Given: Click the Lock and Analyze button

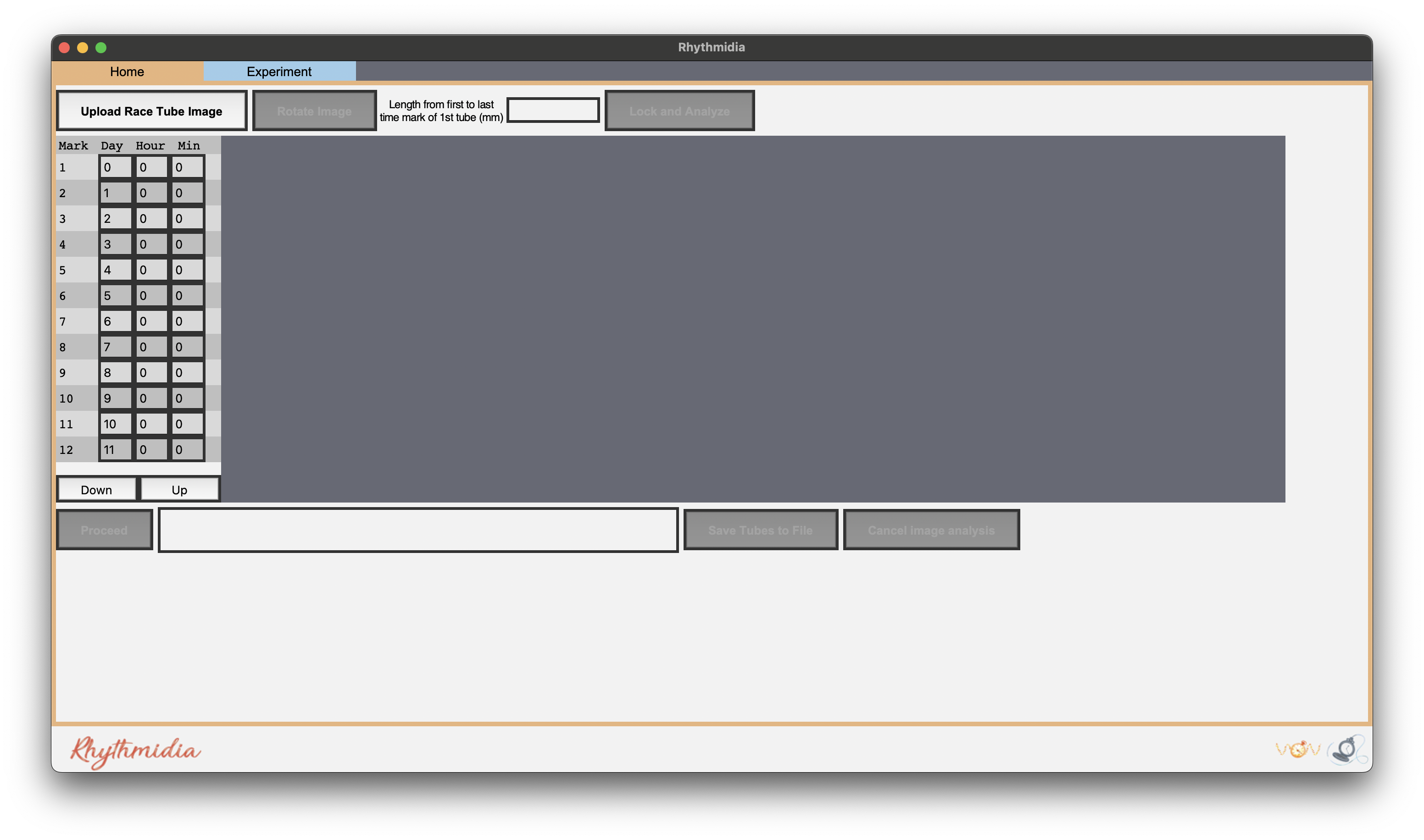Looking at the screenshot, I should pyautogui.click(x=679, y=111).
